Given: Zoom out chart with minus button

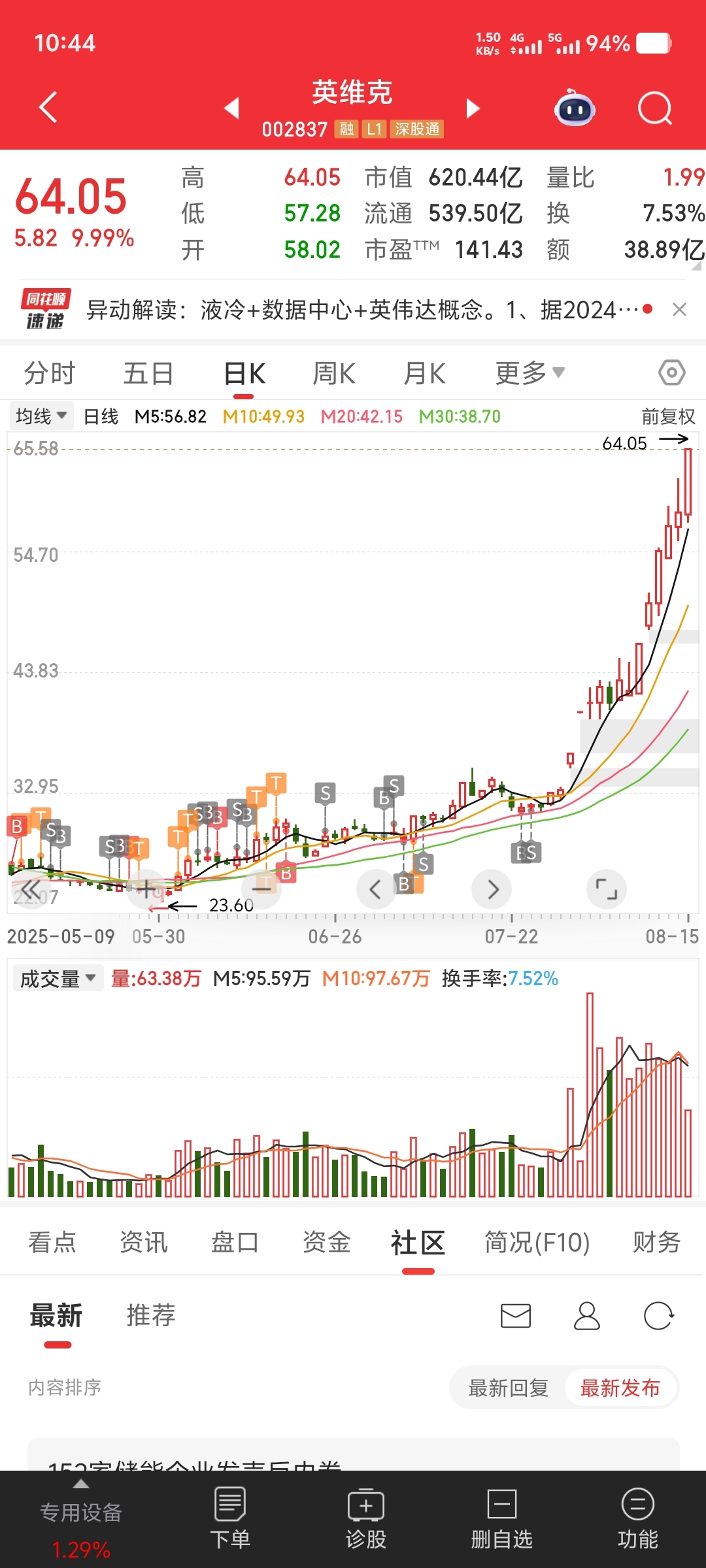Looking at the screenshot, I should 261,889.
